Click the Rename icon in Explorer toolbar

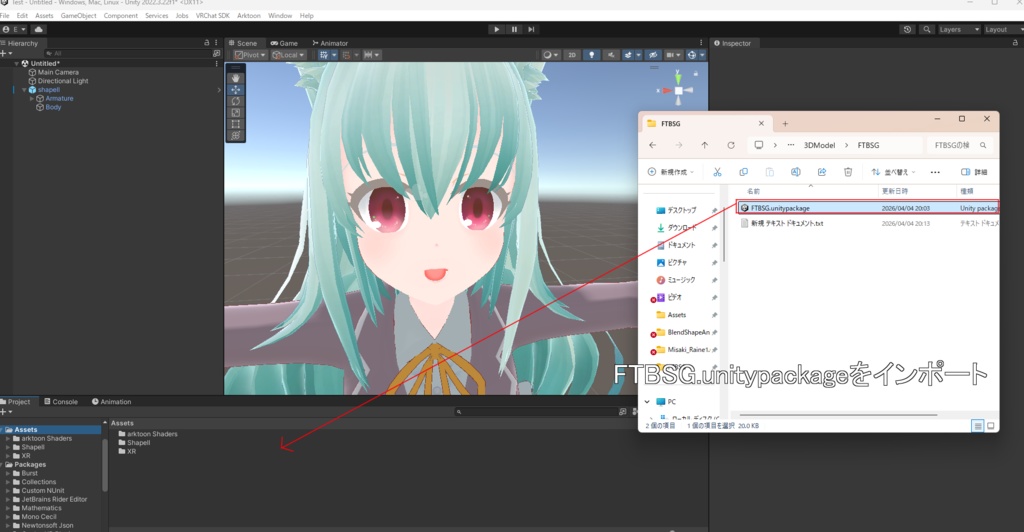click(795, 172)
